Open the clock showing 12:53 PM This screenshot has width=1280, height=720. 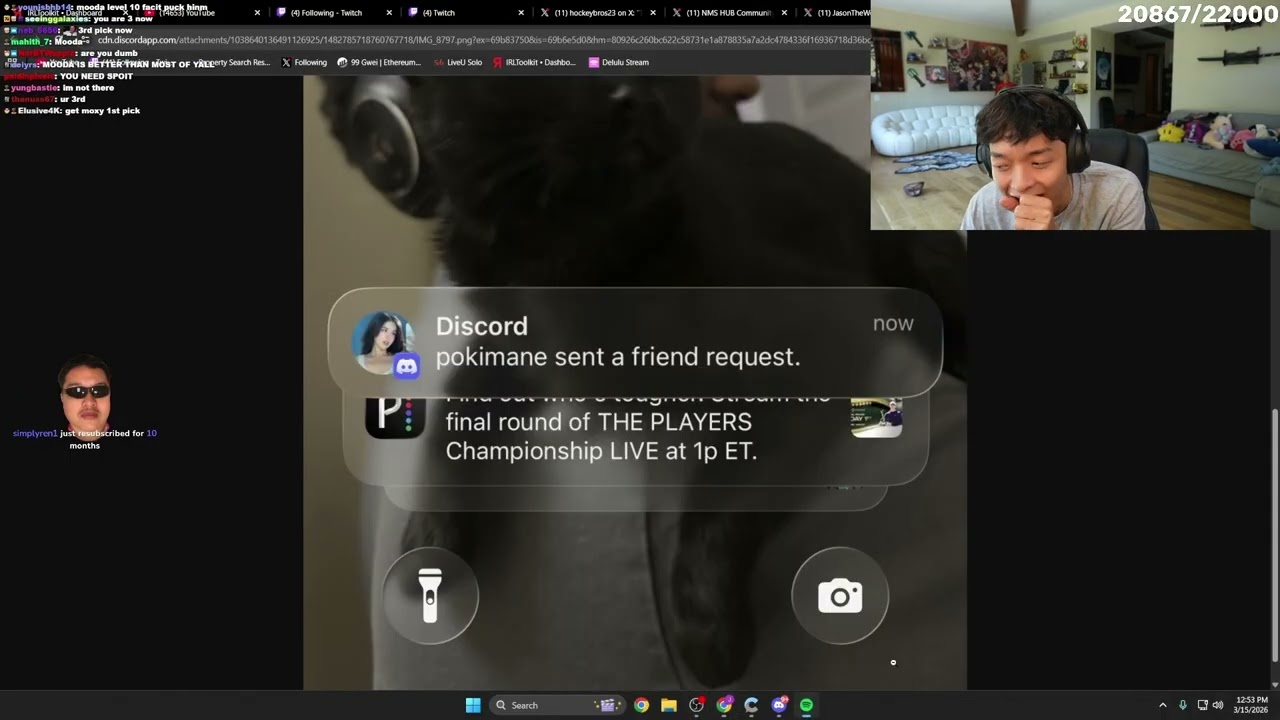[x=1252, y=705]
